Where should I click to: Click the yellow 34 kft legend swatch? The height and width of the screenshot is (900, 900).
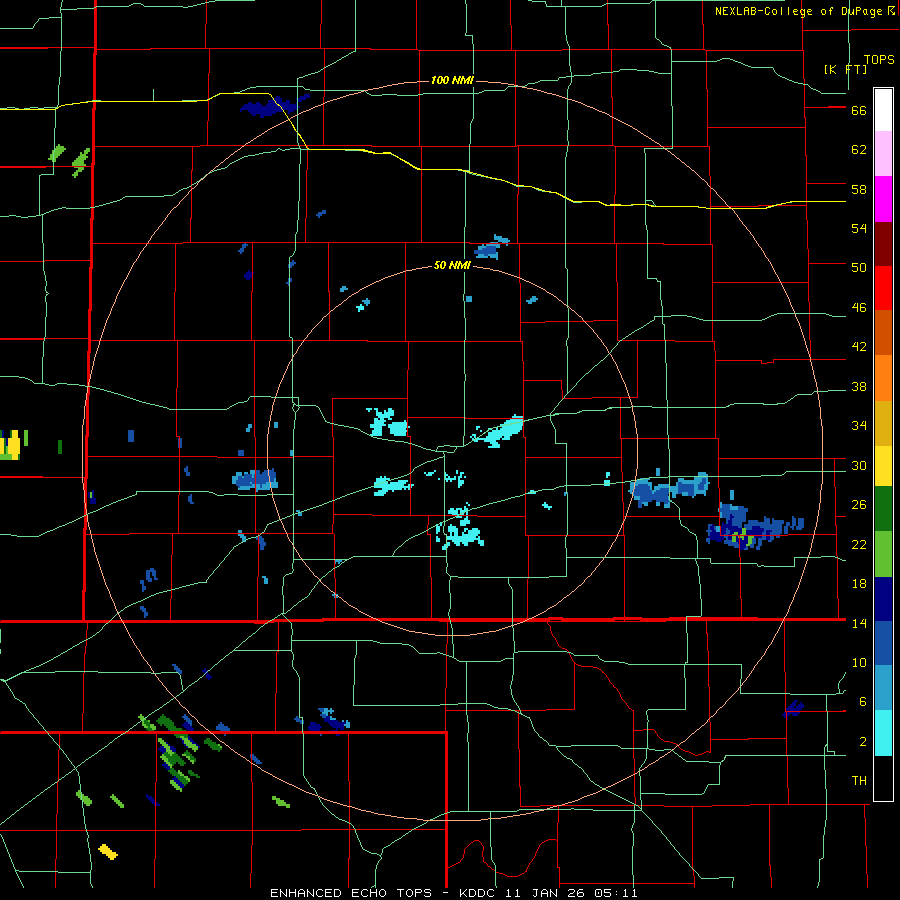click(883, 465)
